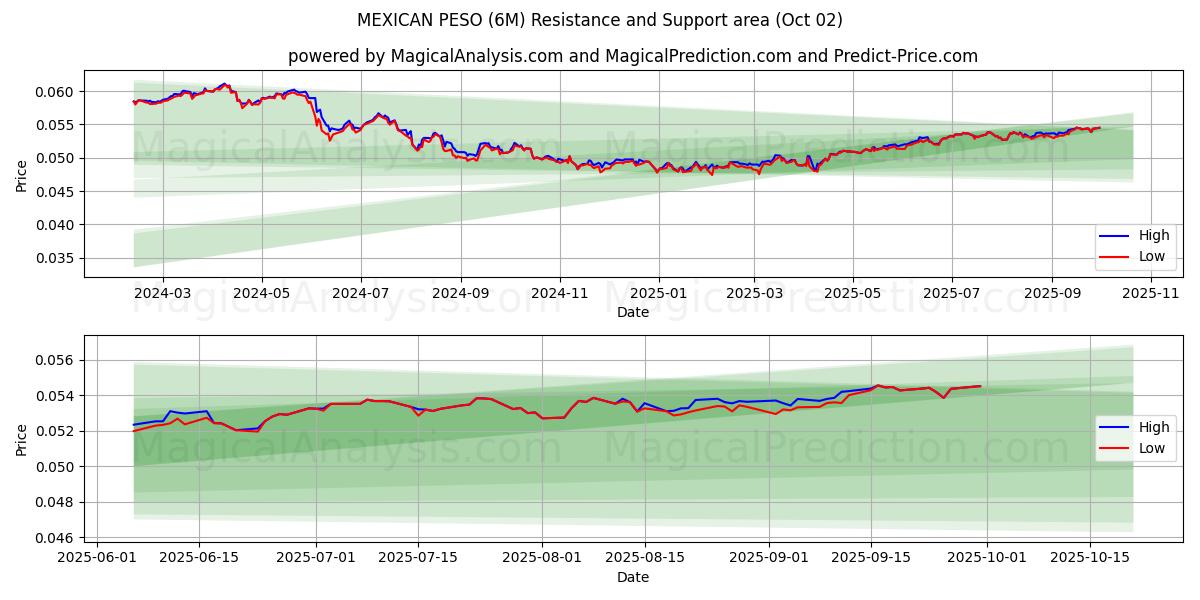1200x600 pixels.
Task: Click the 'Date' axis label below bottom chart
Action: (x=632, y=577)
